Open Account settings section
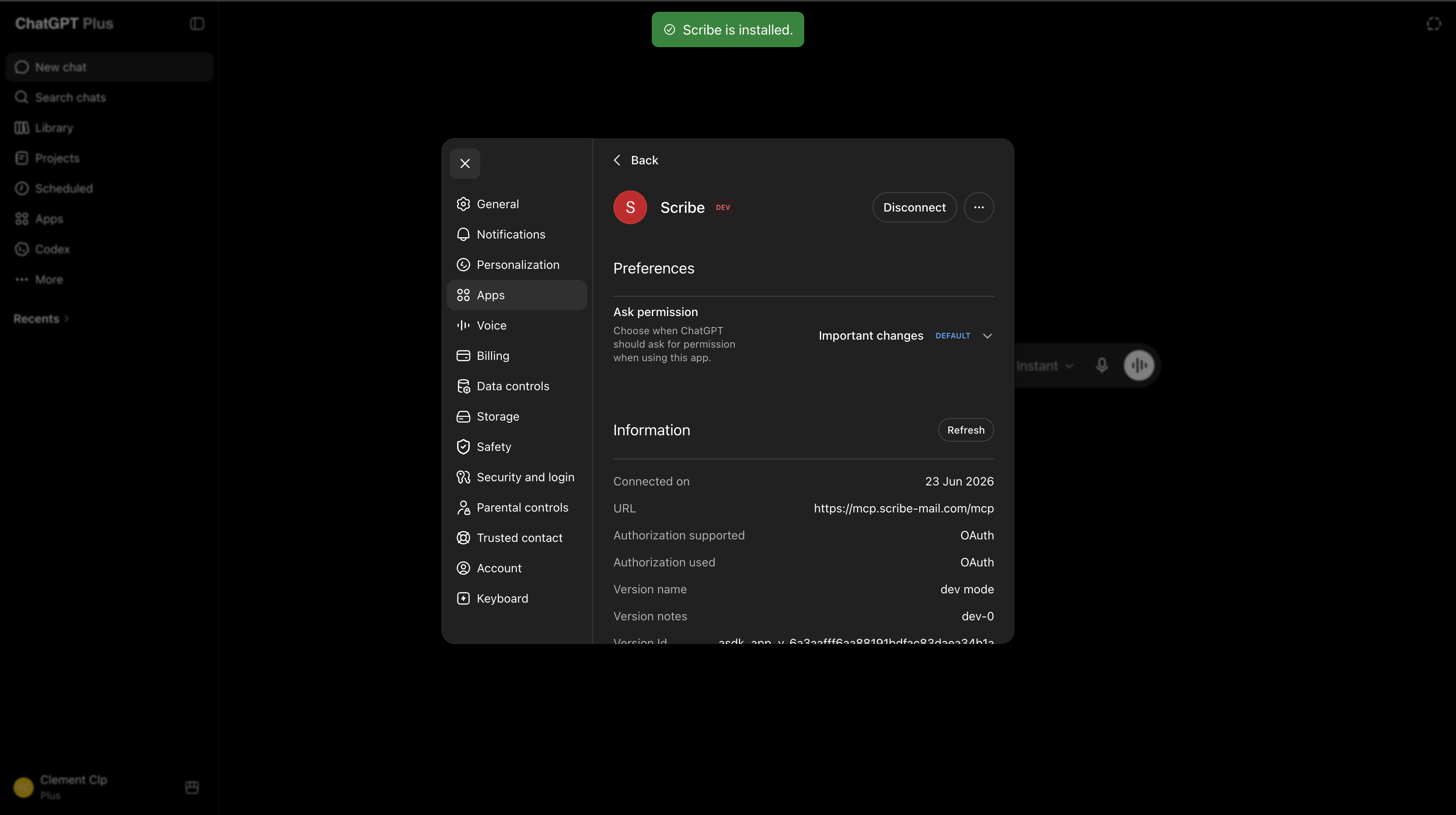The height and width of the screenshot is (815, 1456). [x=517, y=568]
